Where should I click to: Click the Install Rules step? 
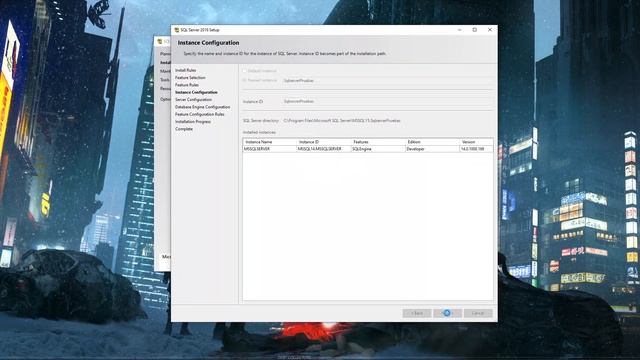tap(186, 70)
